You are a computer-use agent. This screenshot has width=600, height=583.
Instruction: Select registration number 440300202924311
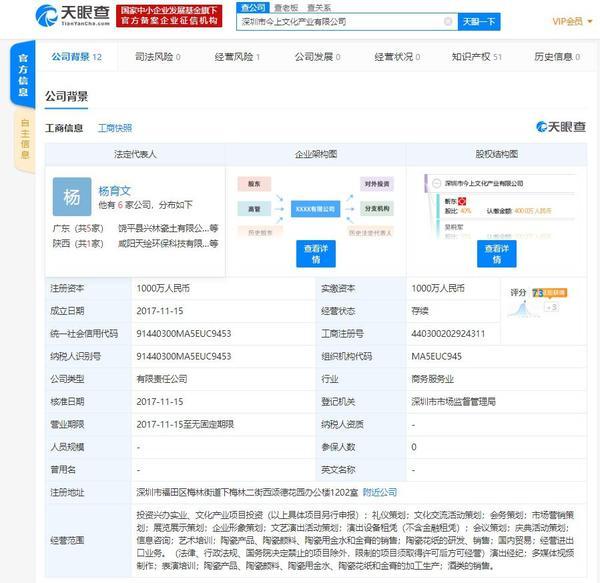[448, 334]
